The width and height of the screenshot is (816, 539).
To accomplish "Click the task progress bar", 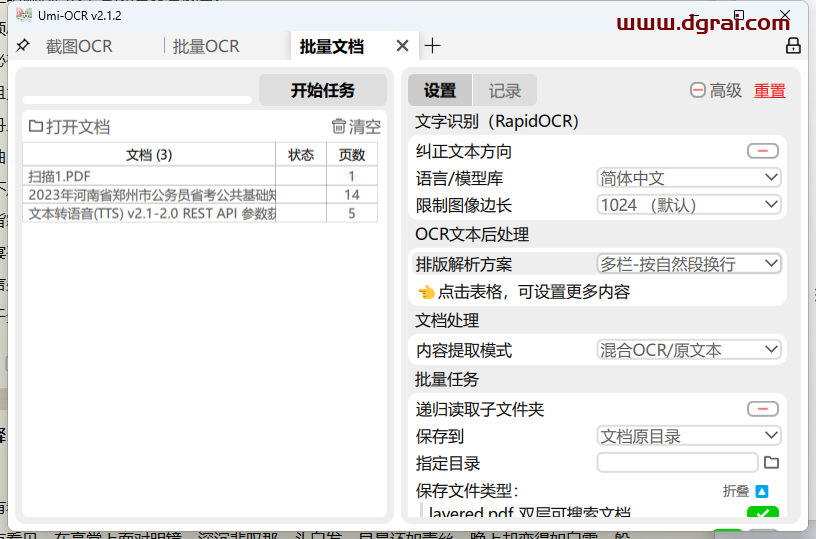I will coord(137,99).
